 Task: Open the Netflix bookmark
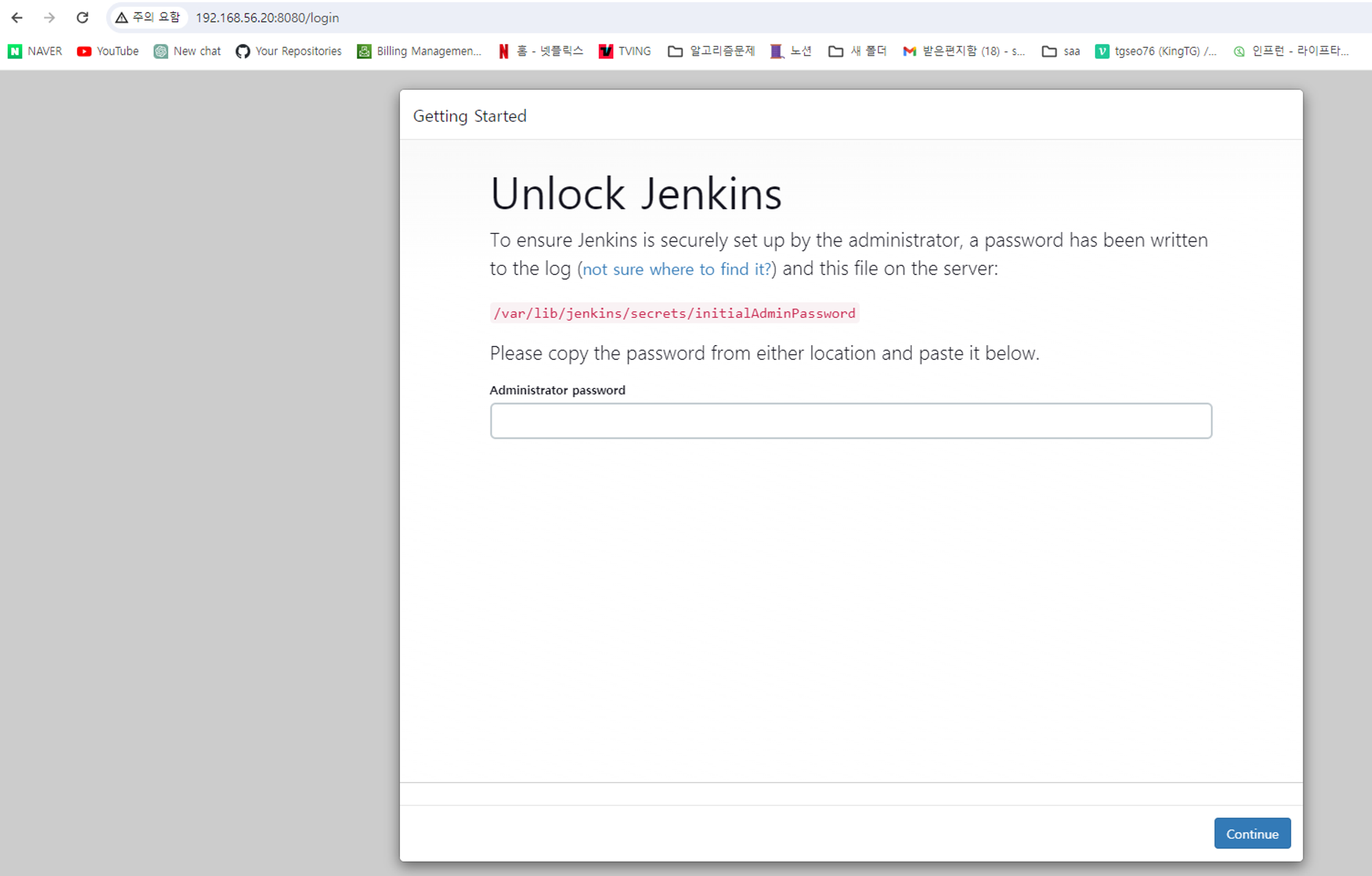pos(541,51)
